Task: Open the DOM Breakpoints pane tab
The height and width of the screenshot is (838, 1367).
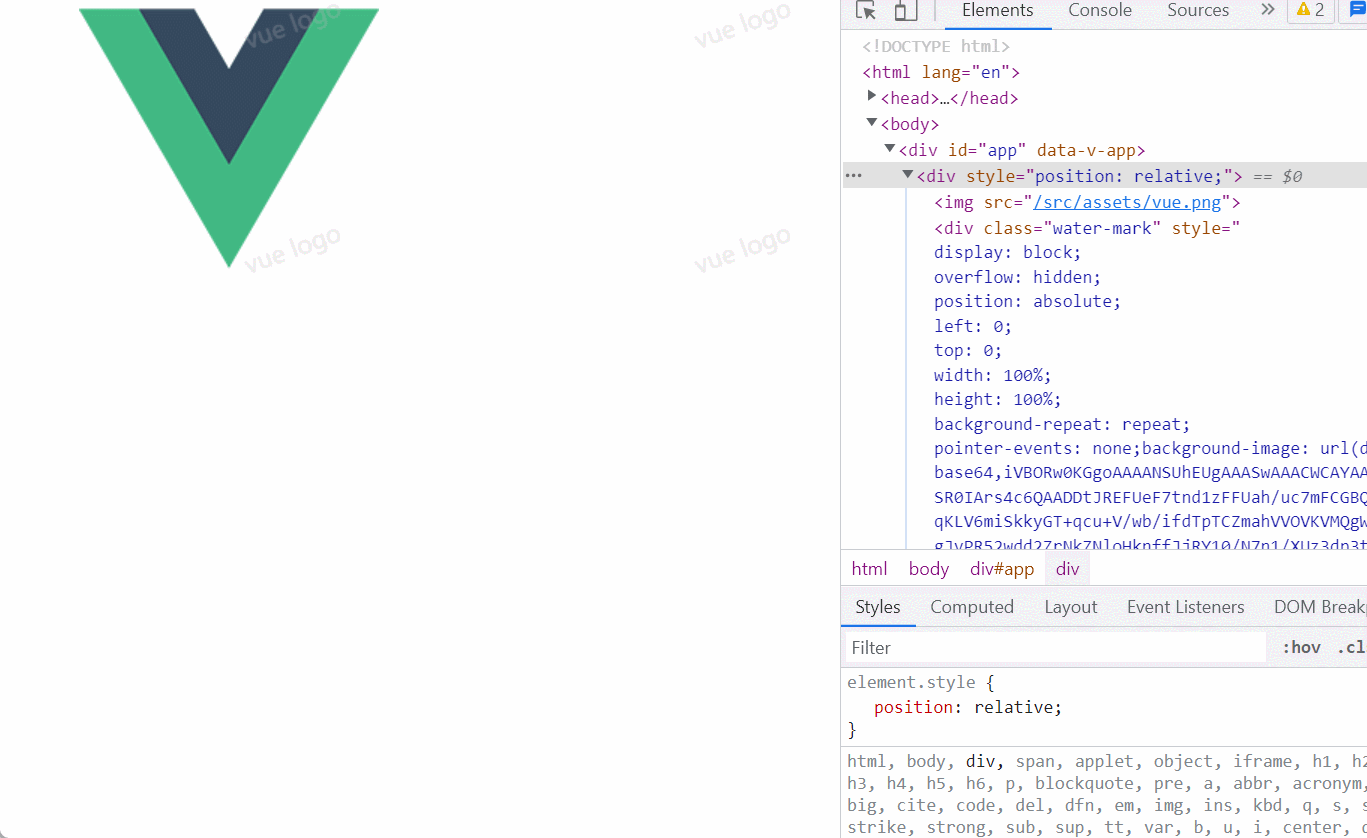Action: 1319,607
